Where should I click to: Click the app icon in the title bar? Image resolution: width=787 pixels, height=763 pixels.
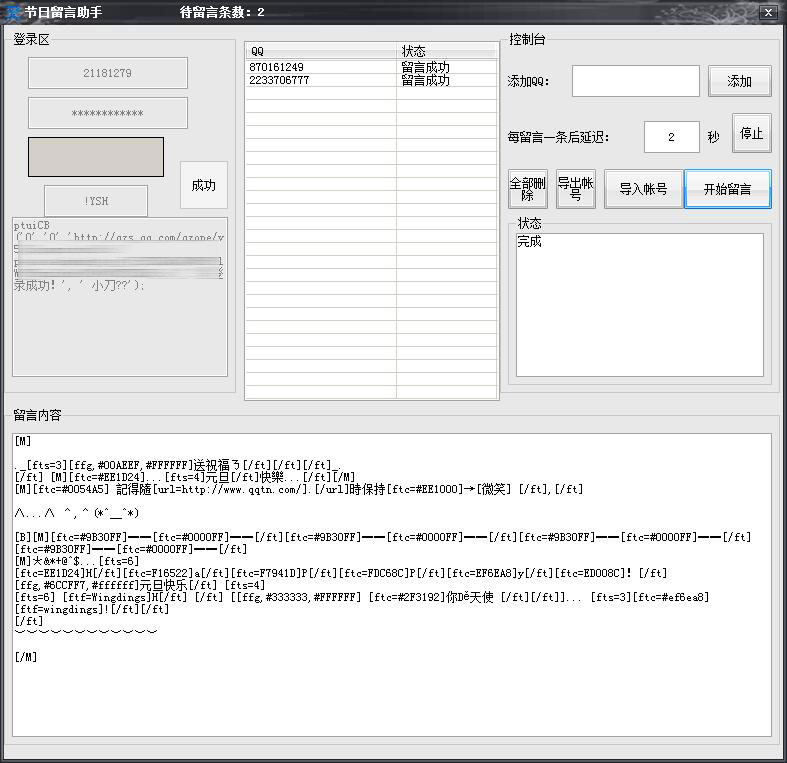[14, 12]
